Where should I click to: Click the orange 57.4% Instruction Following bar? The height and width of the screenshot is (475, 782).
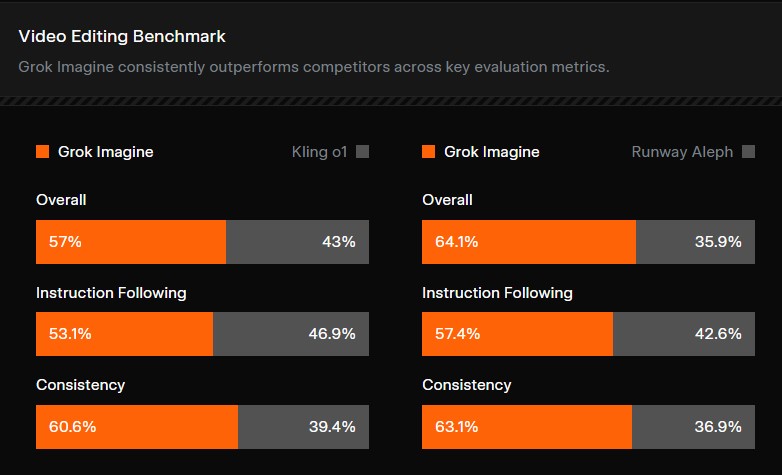pos(517,334)
